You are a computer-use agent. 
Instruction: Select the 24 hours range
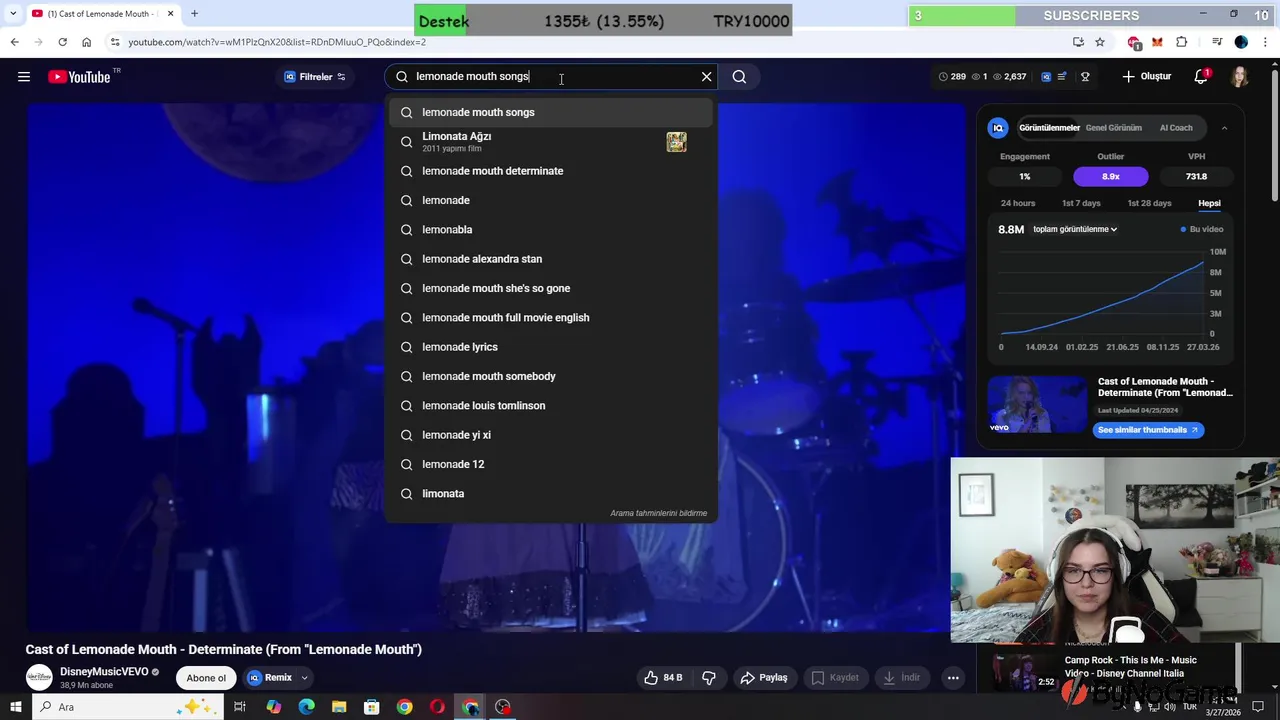tap(1018, 203)
